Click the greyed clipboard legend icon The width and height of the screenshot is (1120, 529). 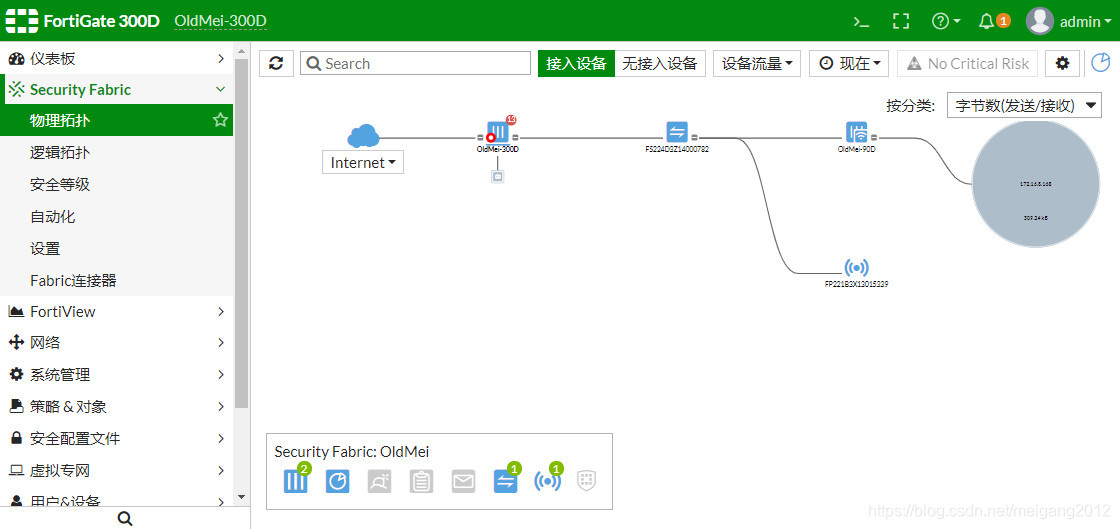[421, 481]
